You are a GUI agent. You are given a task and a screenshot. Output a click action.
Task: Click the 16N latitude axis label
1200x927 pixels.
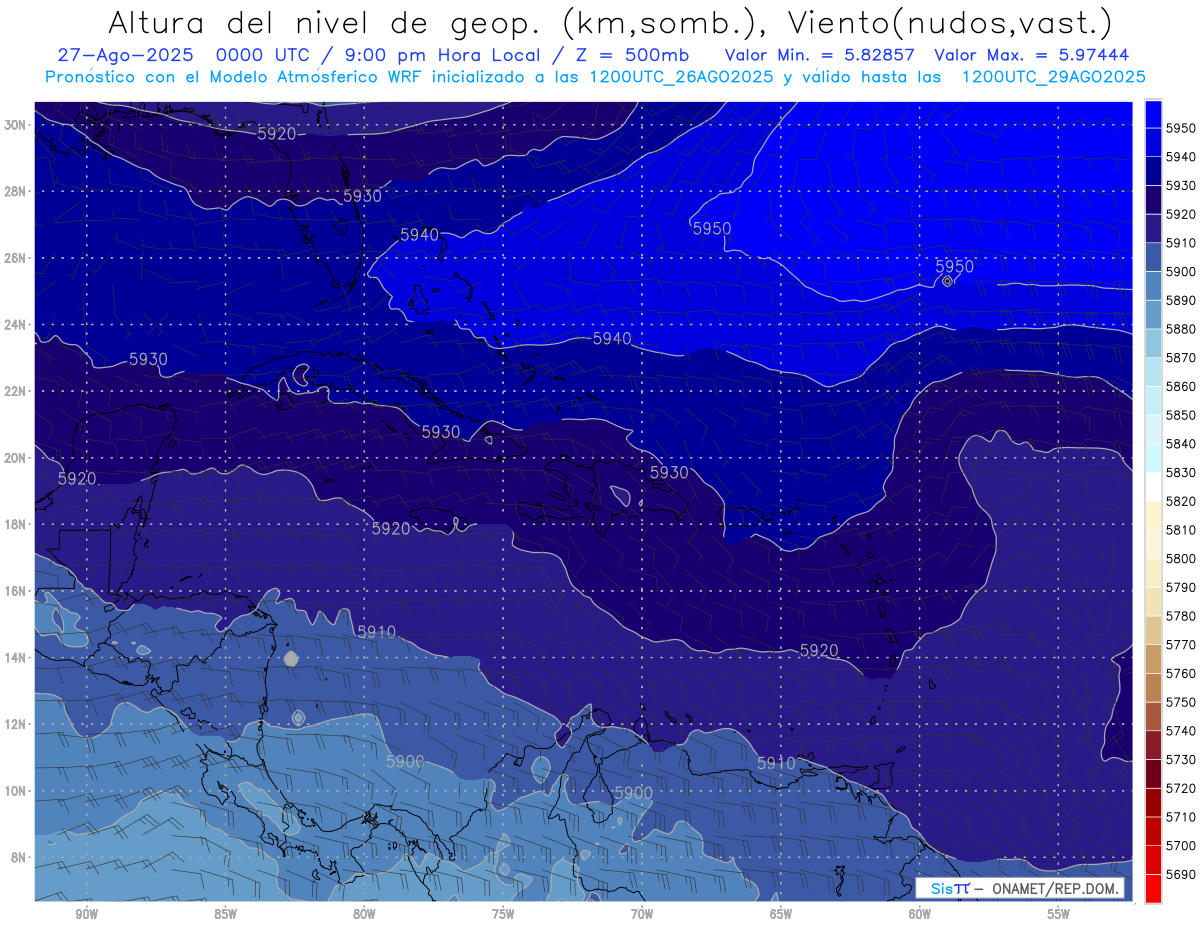tap(17, 591)
